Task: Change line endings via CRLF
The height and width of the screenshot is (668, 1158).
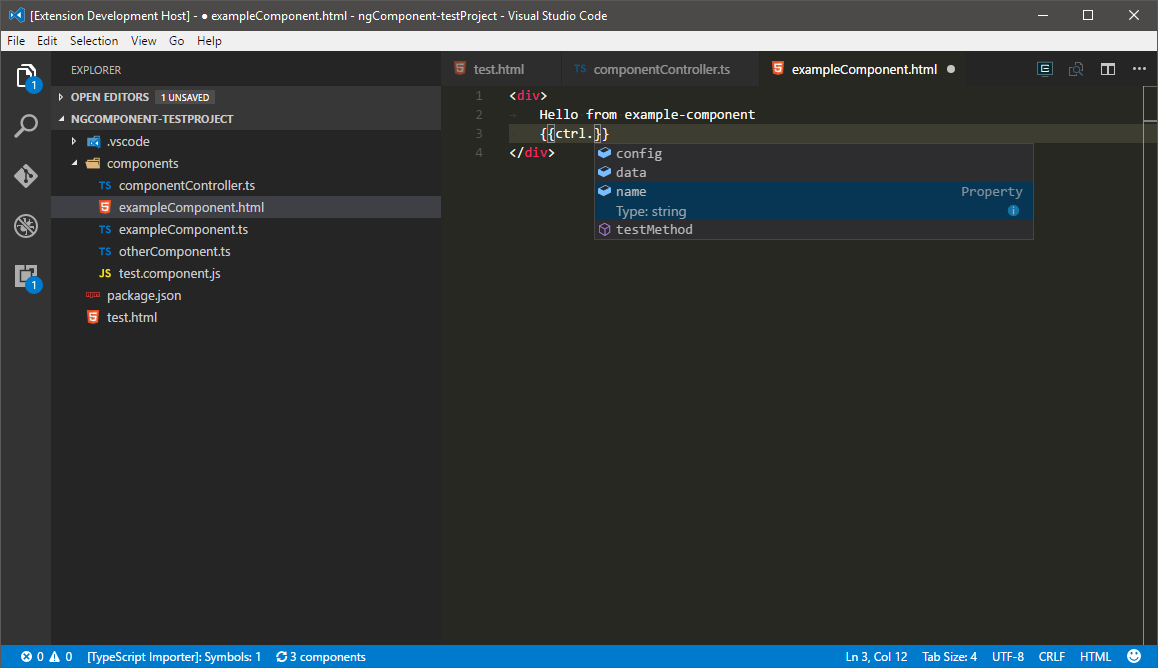Action: pos(1052,656)
